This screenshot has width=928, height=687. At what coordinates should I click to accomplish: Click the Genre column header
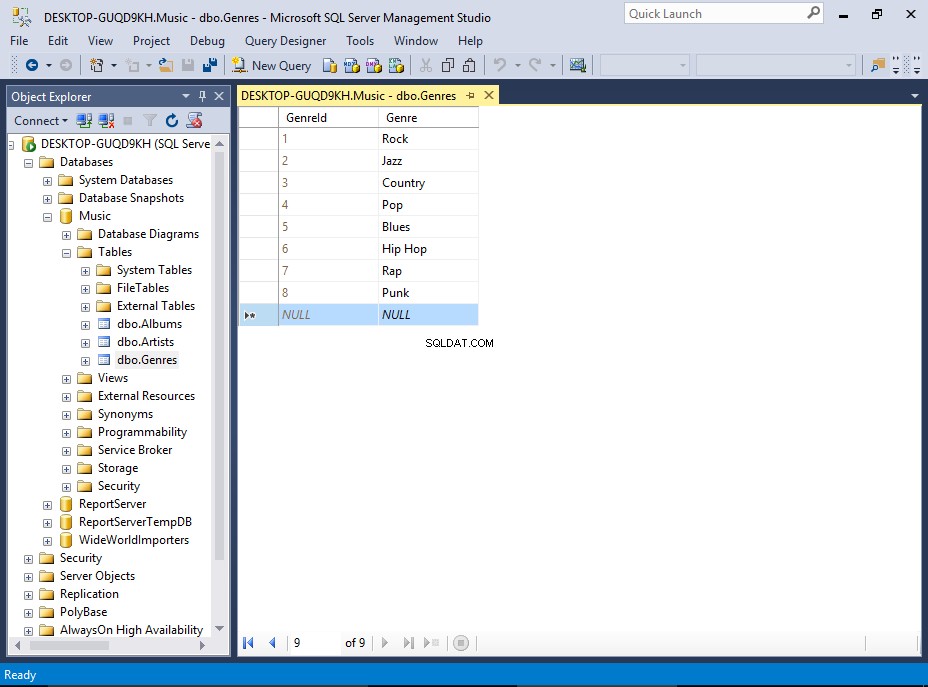coord(428,118)
